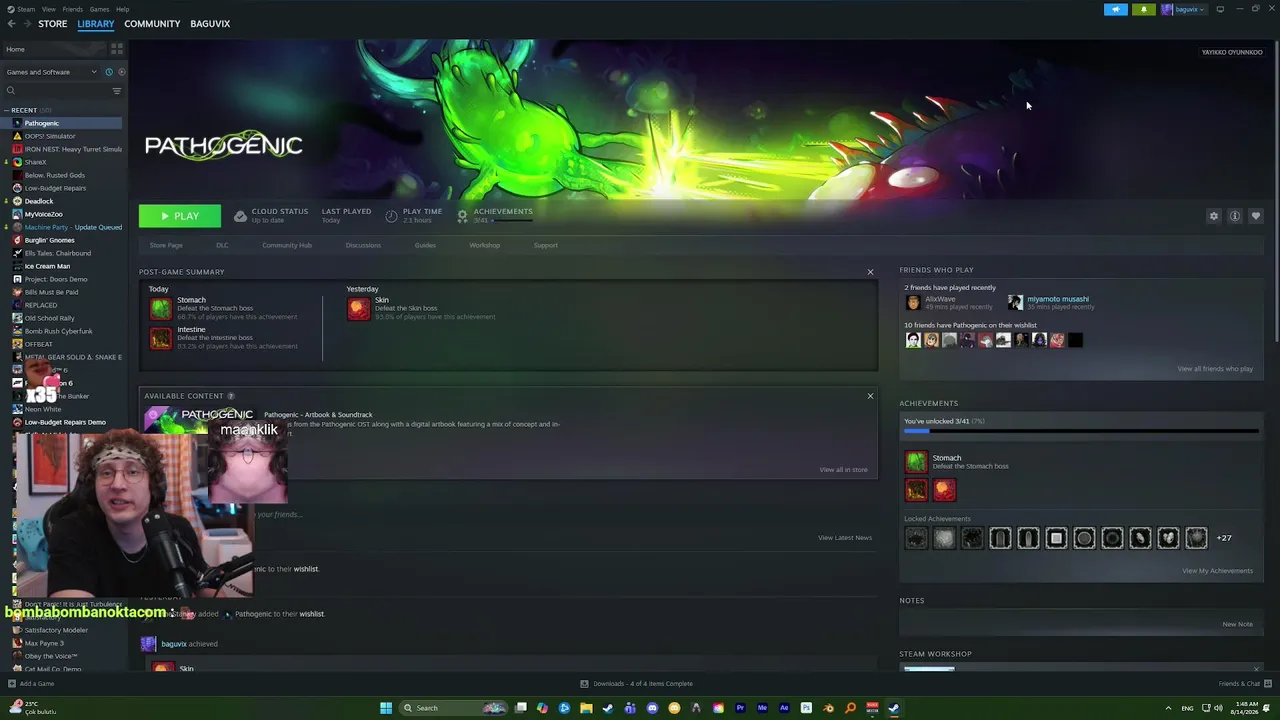Open the Discussions tab
Image resolution: width=1280 pixels, height=720 pixels.
click(363, 245)
